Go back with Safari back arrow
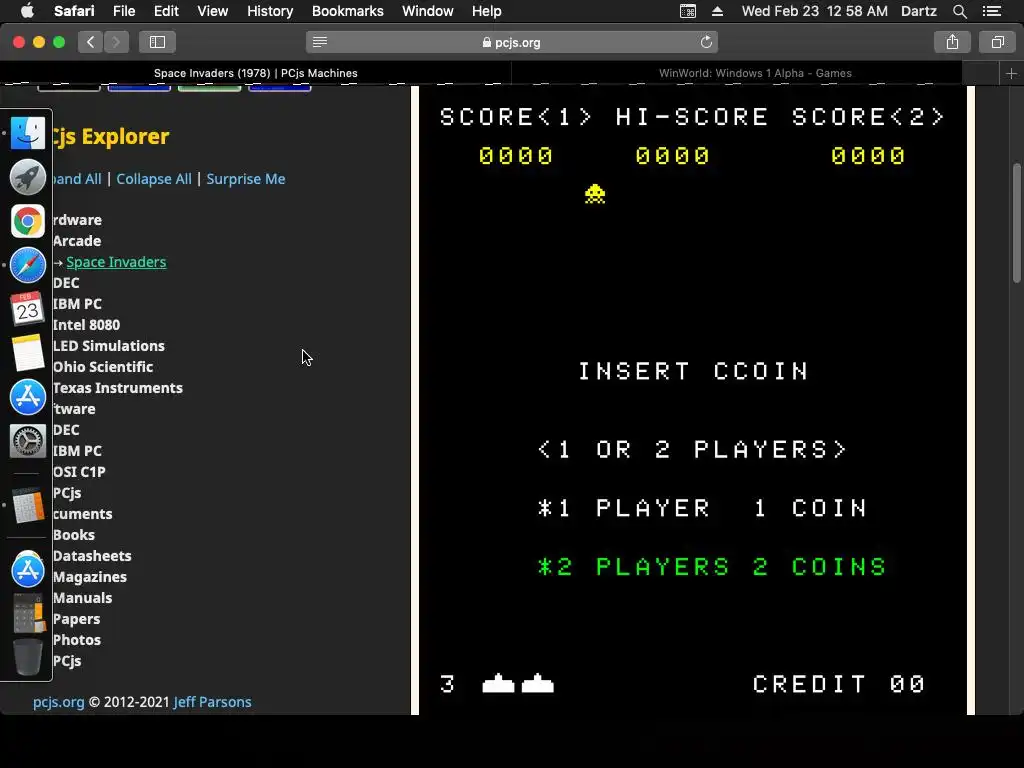 91,42
